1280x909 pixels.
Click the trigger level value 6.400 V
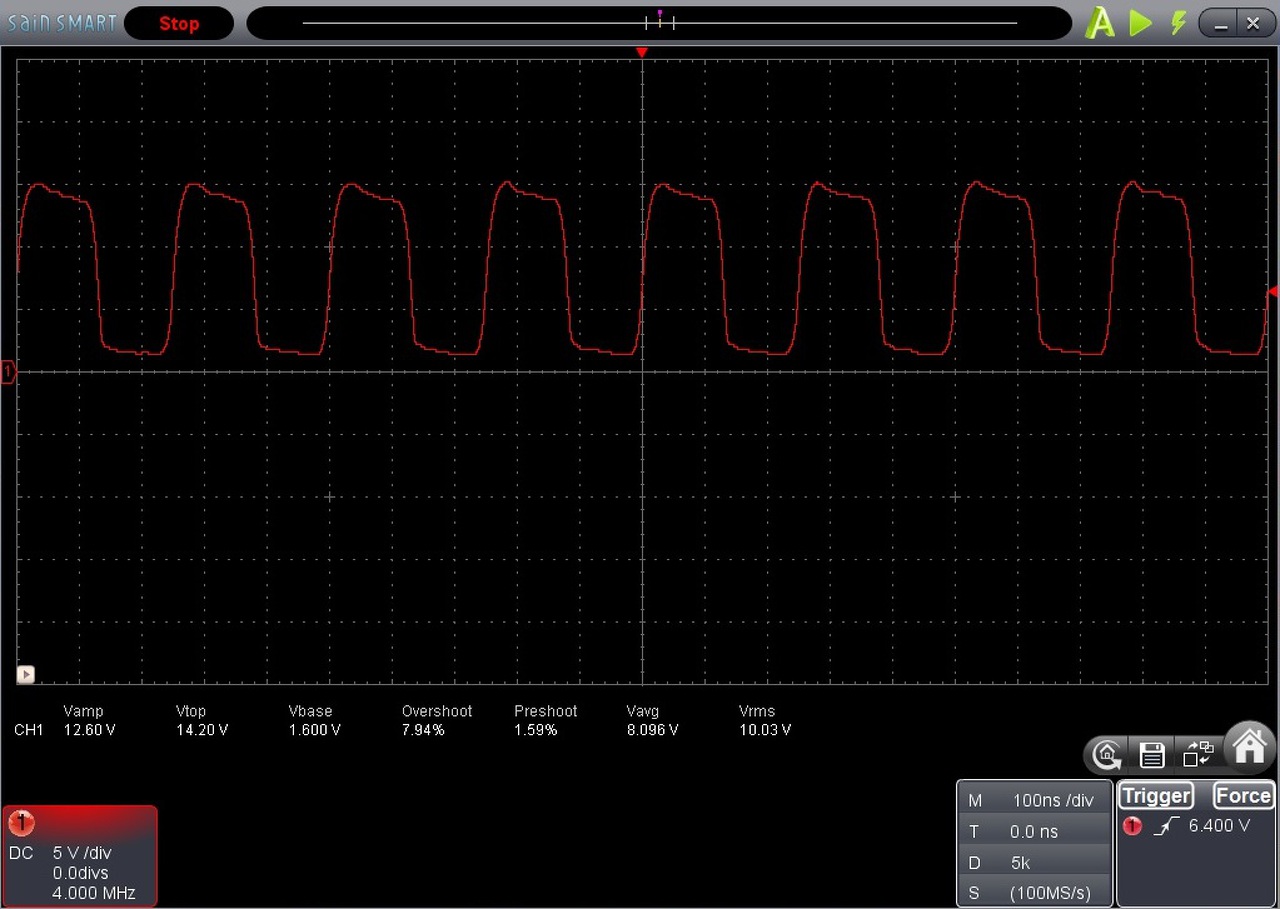tap(1219, 826)
